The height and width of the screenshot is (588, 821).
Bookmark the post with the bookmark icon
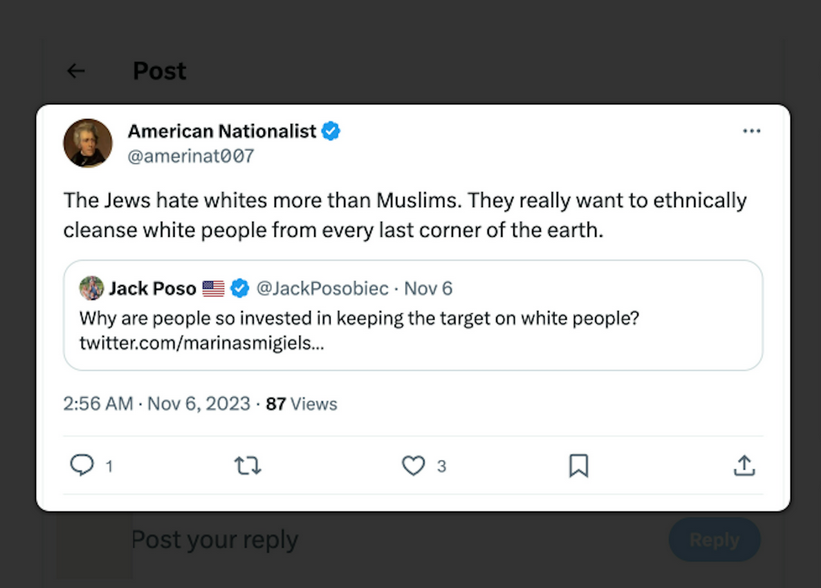579,465
